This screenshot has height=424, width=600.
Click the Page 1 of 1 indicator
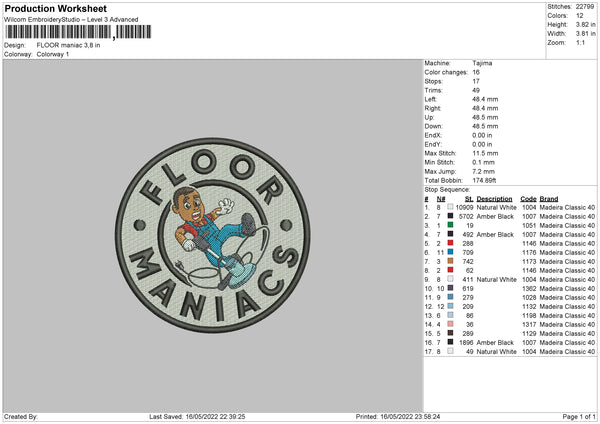579,417
